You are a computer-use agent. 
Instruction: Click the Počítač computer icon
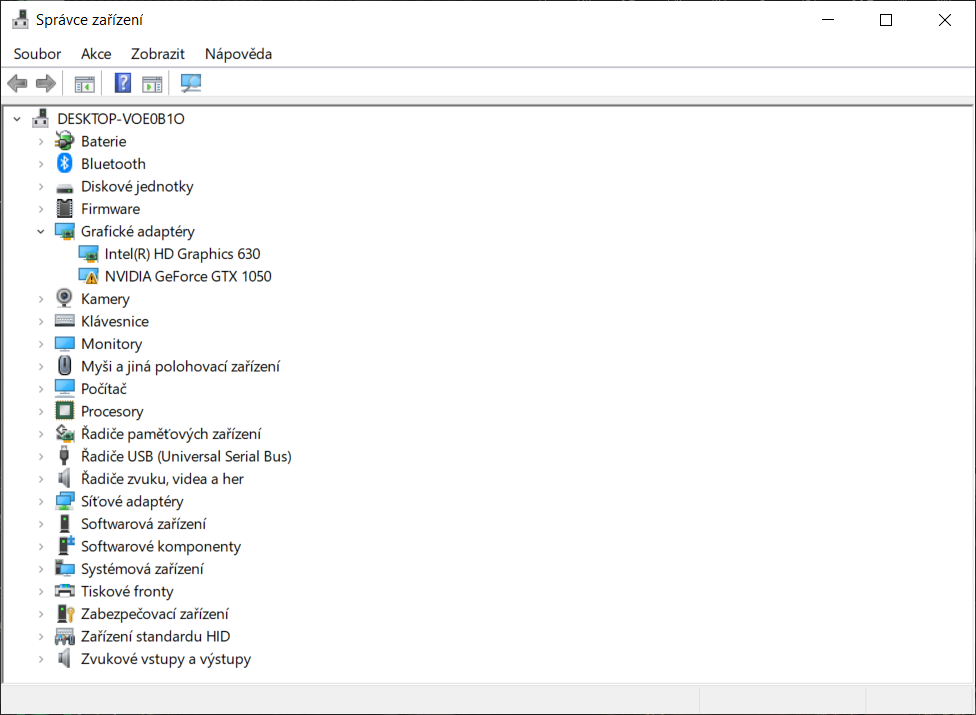pos(65,388)
